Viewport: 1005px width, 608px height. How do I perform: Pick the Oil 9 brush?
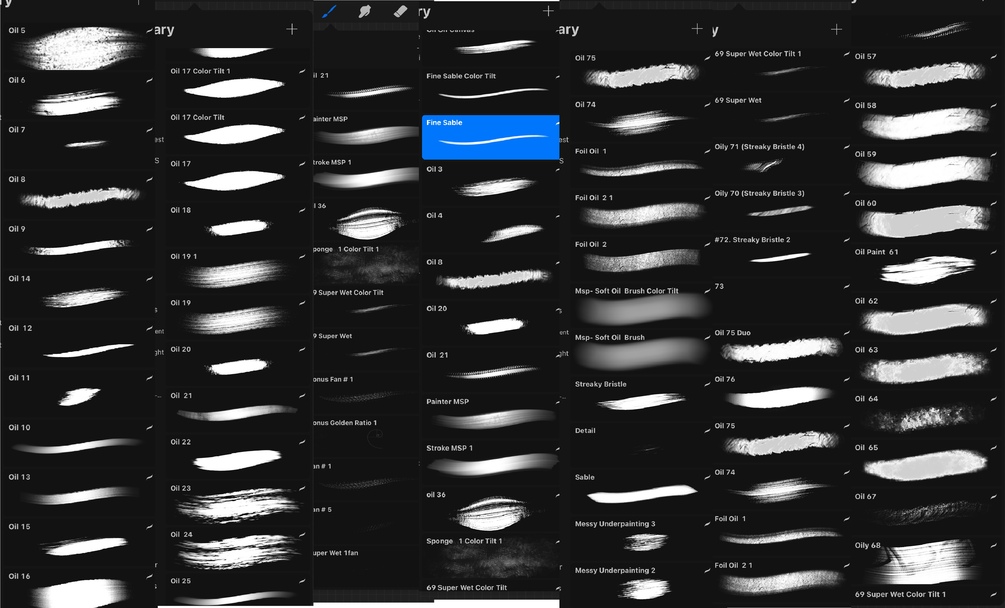click(78, 245)
